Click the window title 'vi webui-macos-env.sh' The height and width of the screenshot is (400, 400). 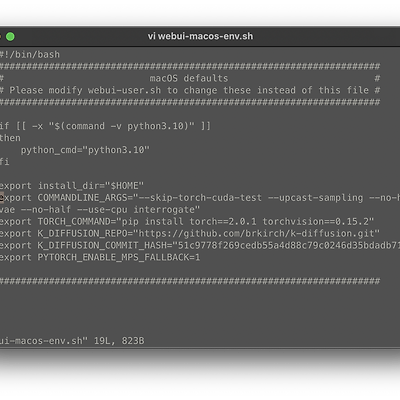pos(200,36)
